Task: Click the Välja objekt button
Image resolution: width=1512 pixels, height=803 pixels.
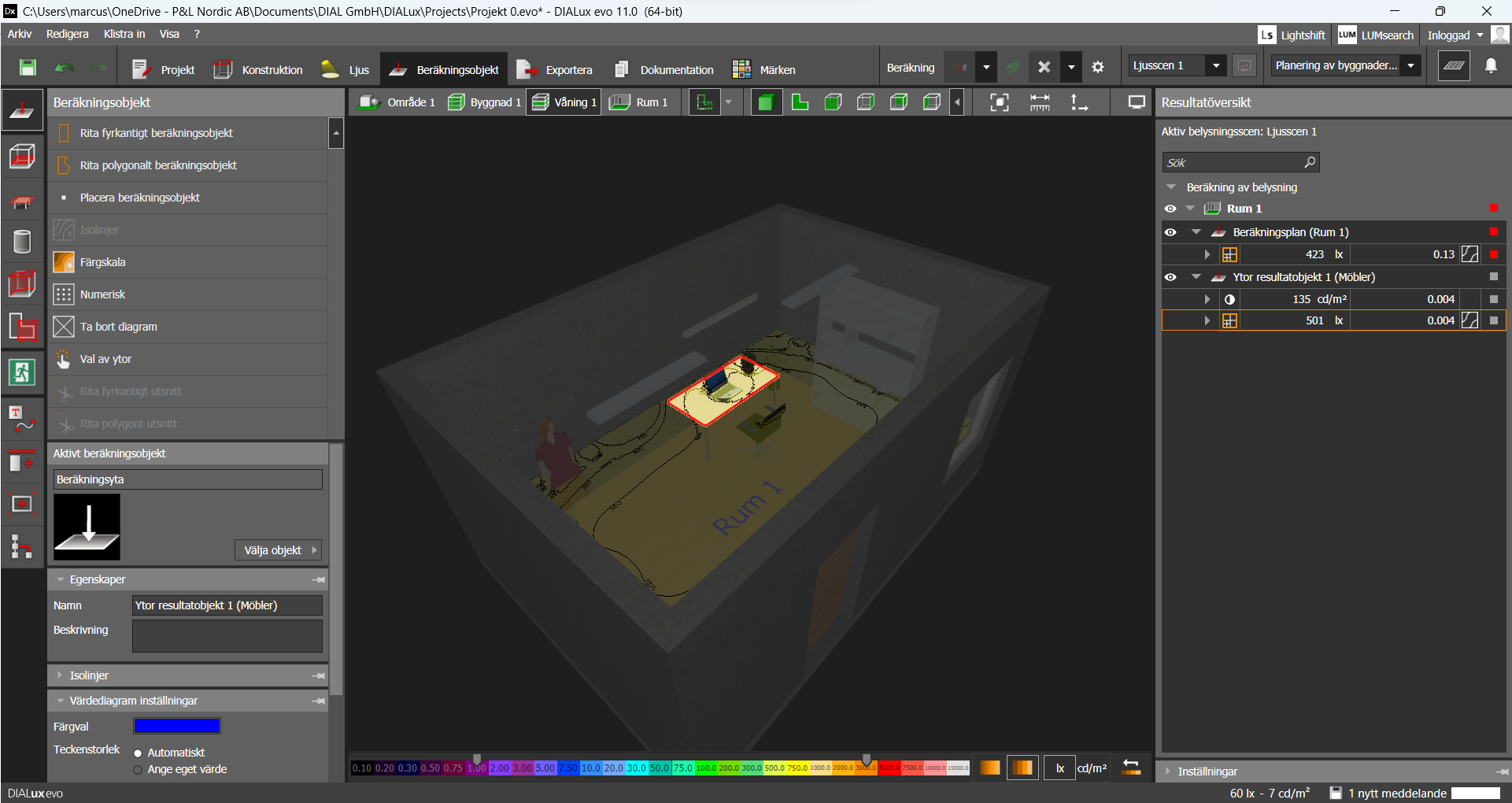Action: coord(278,550)
